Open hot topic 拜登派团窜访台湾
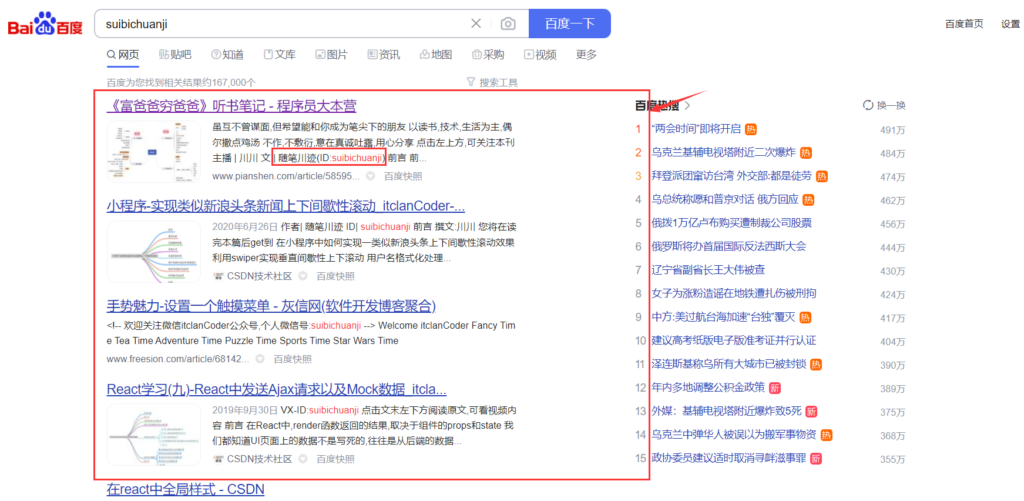1024x501 pixels. (x=731, y=176)
